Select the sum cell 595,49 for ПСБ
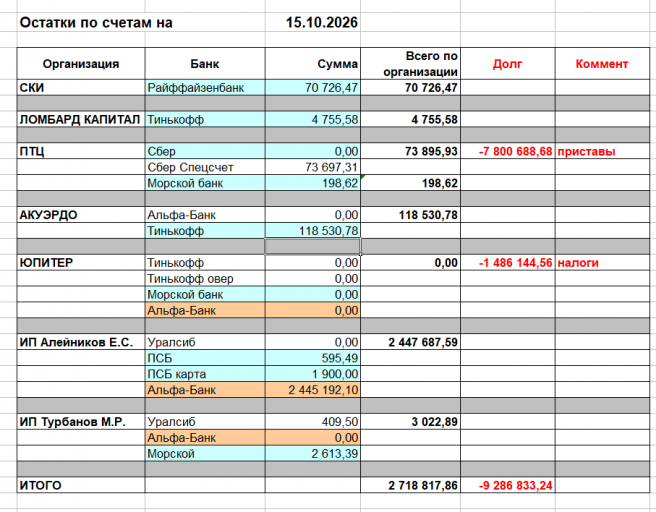This screenshot has height=512, width=656. coord(313,358)
